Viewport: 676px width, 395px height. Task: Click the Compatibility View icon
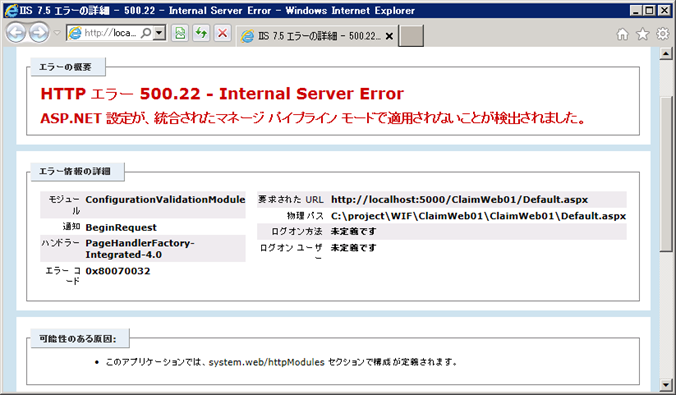pos(180,33)
